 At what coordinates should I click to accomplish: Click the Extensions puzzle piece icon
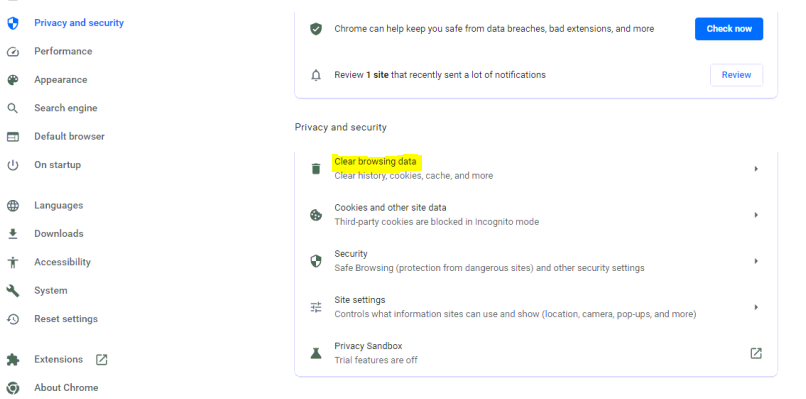13,359
